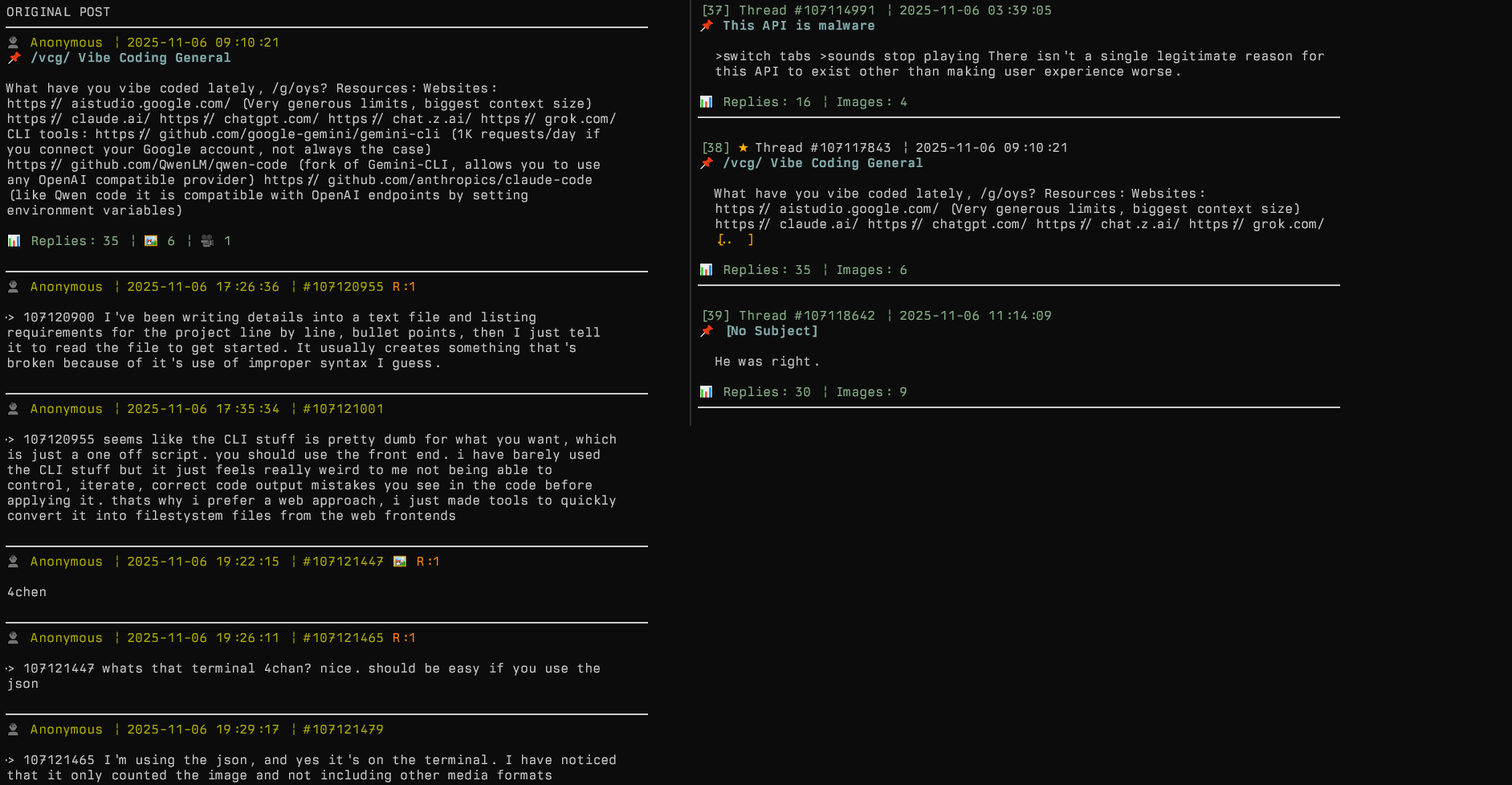The image size is (1512, 785).
Task: Click the star icon on thread [38]
Action: 744,148
